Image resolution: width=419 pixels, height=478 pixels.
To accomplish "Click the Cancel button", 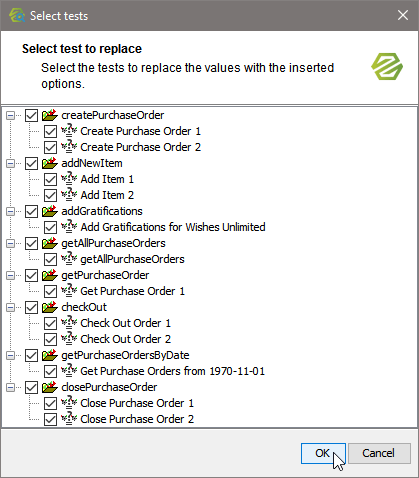I will (x=379, y=453).
